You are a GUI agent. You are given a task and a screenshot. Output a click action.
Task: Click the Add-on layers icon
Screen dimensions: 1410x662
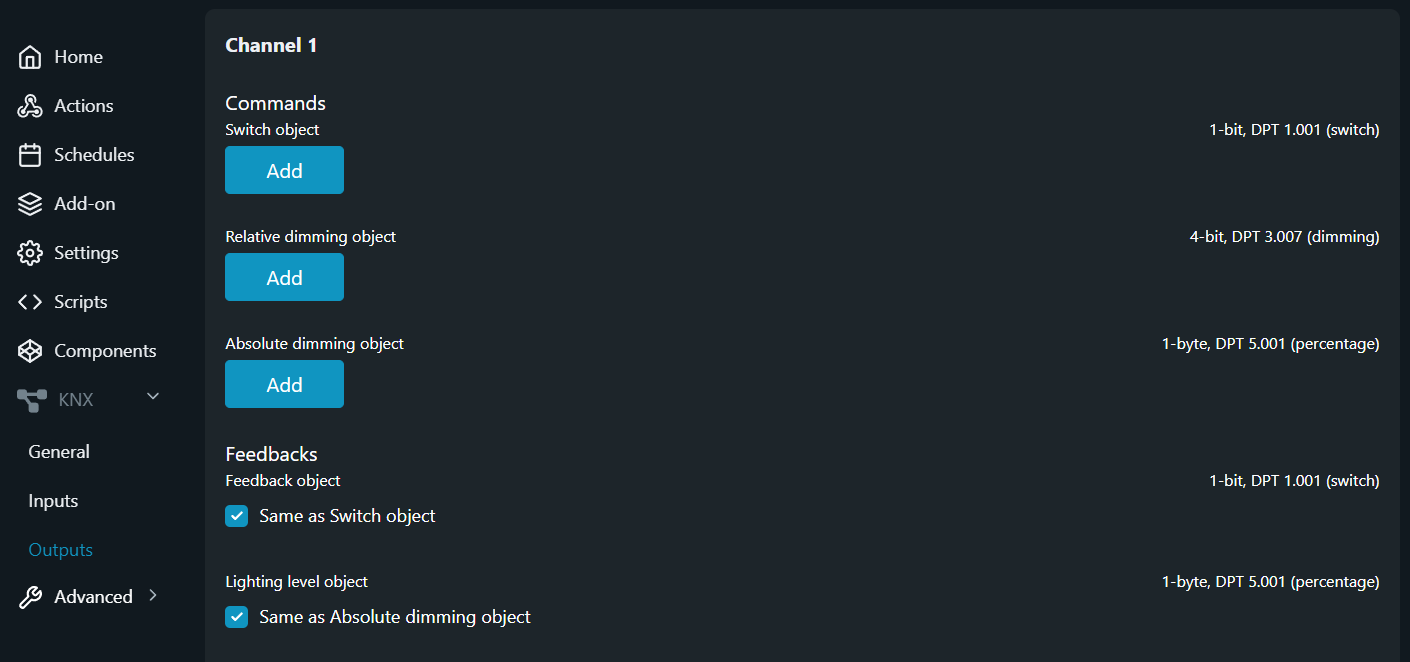(30, 204)
